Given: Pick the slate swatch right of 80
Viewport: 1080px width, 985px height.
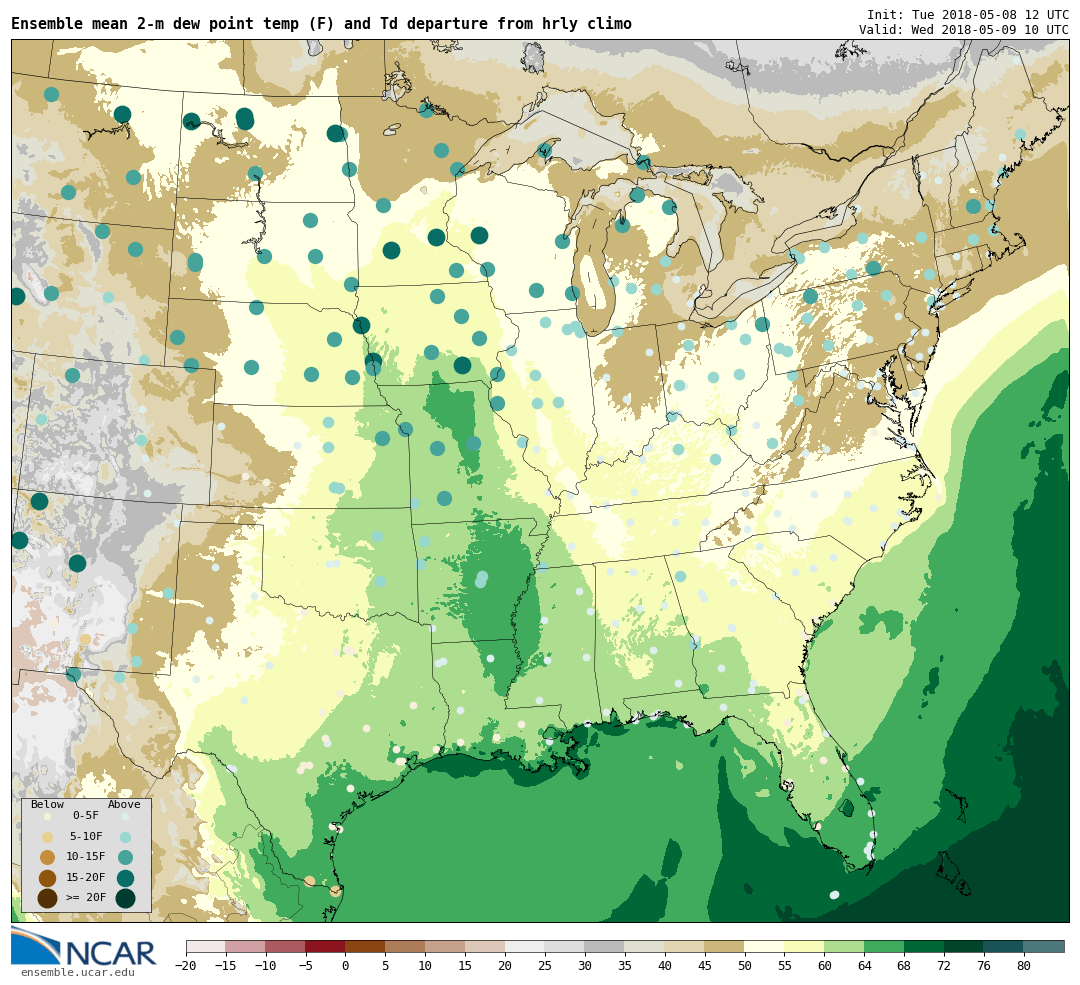Looking at the screenshot, I should [x=1044, y=946].
